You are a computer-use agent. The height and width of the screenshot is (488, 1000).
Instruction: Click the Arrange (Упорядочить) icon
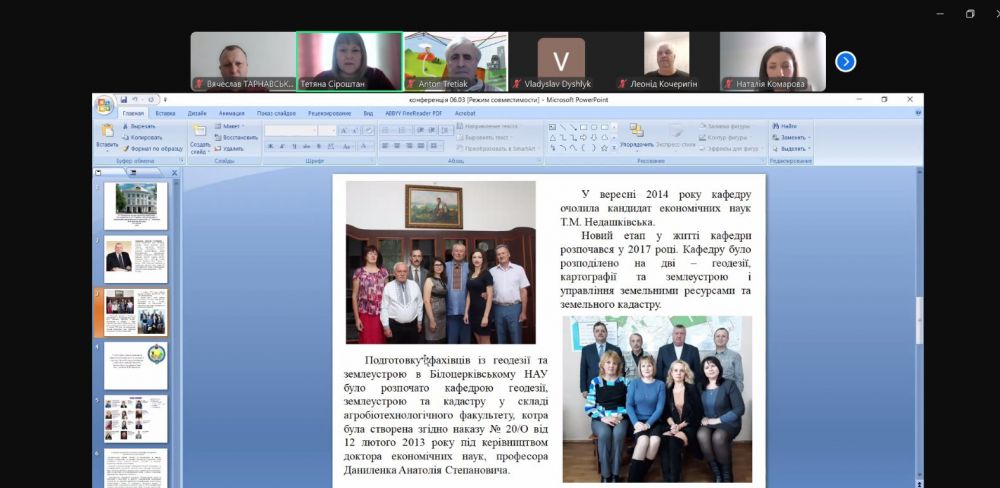point(636,133)
